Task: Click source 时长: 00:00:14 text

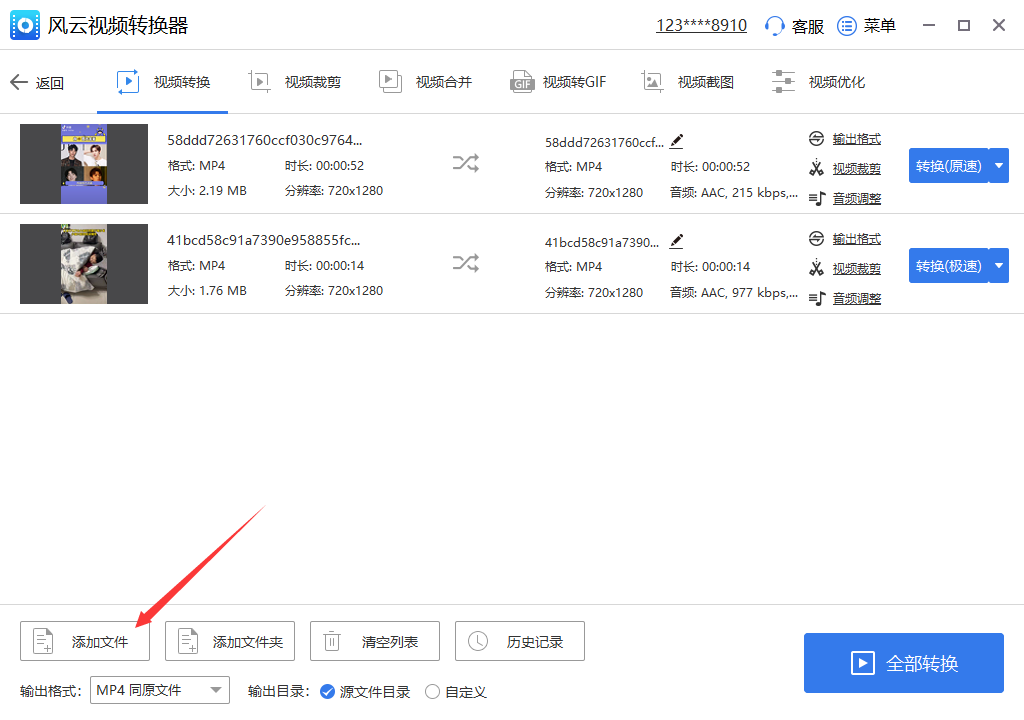Action: [325, 266]
